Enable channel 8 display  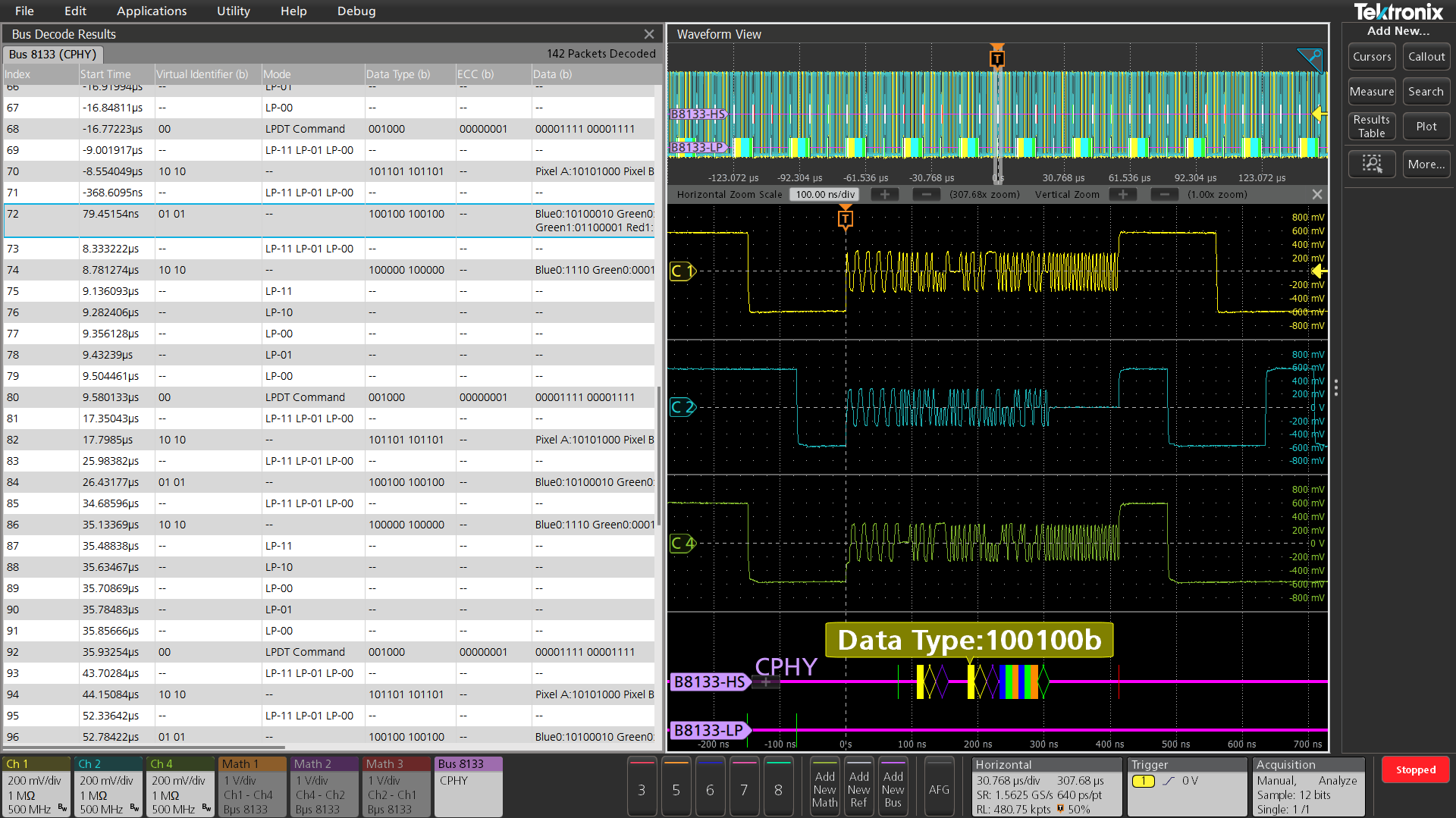pyautogui.click(x=778, y=788)
